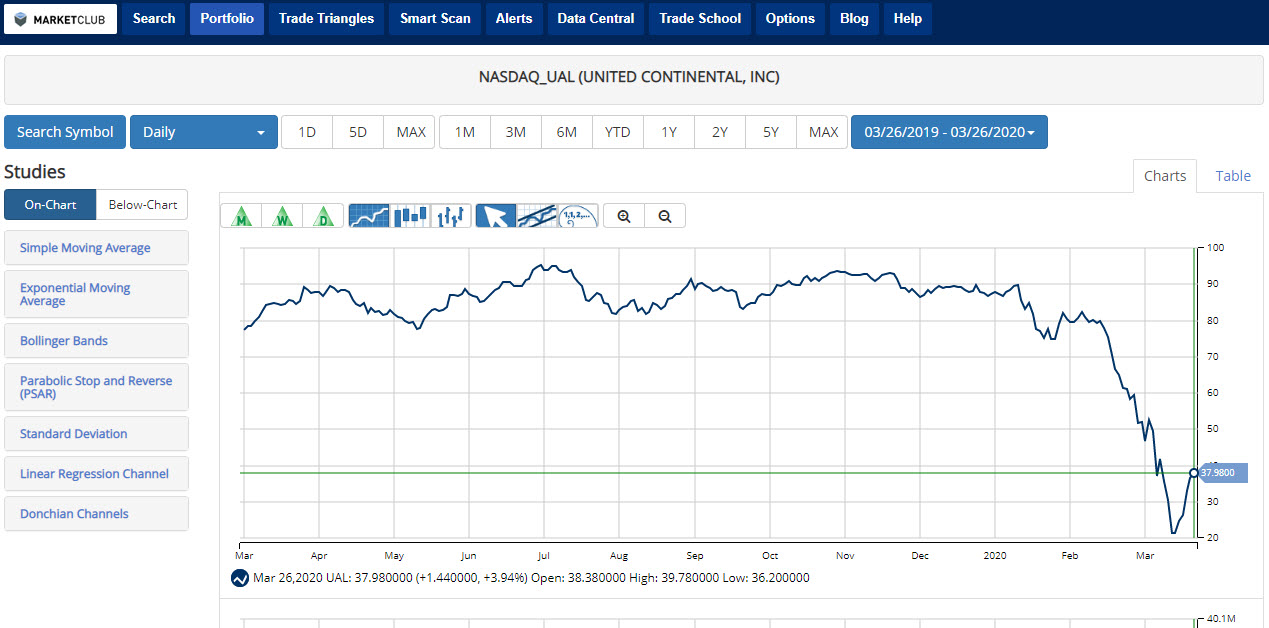Screen dimensions: 1269x628
Task: Add Exponential Moving Average study
Action: point(96,294)
